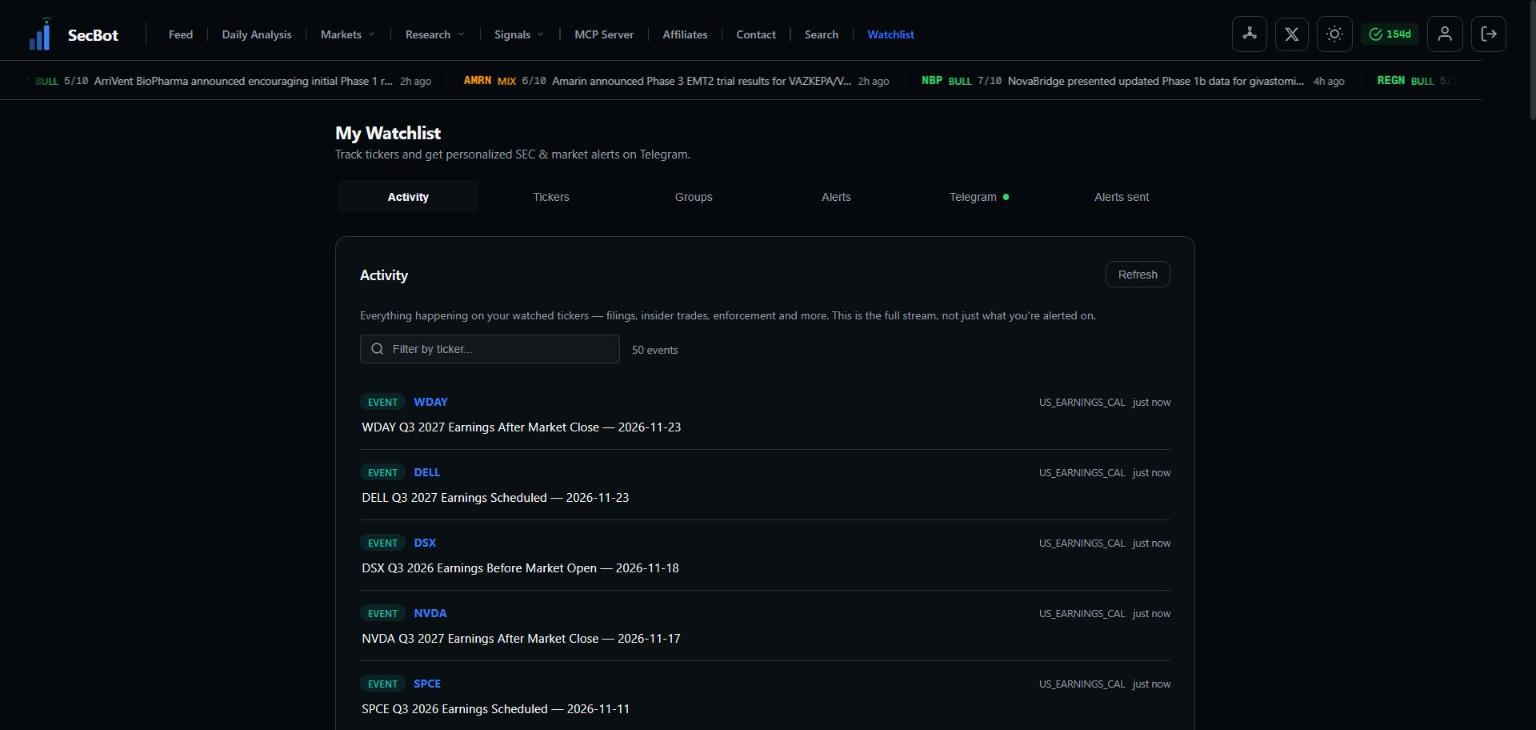Open the Alerts tab
This screenshot has width=1536, height=730.
[836, 197]
